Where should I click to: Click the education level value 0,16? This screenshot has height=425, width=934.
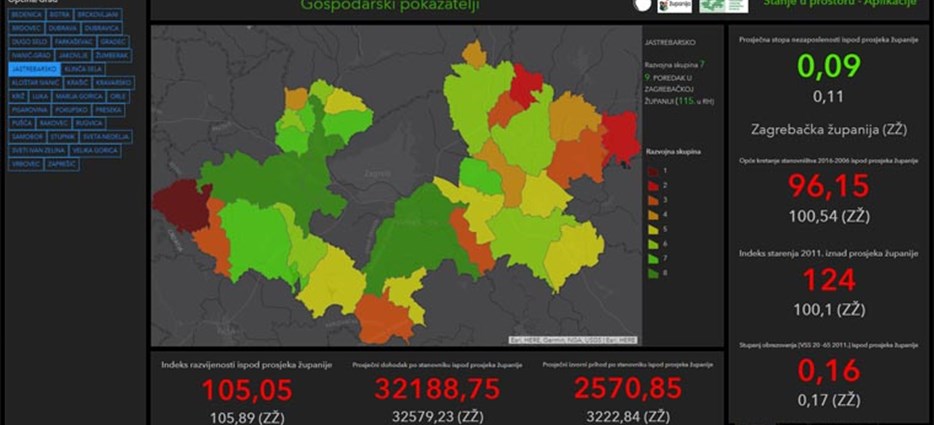[829, 370]
